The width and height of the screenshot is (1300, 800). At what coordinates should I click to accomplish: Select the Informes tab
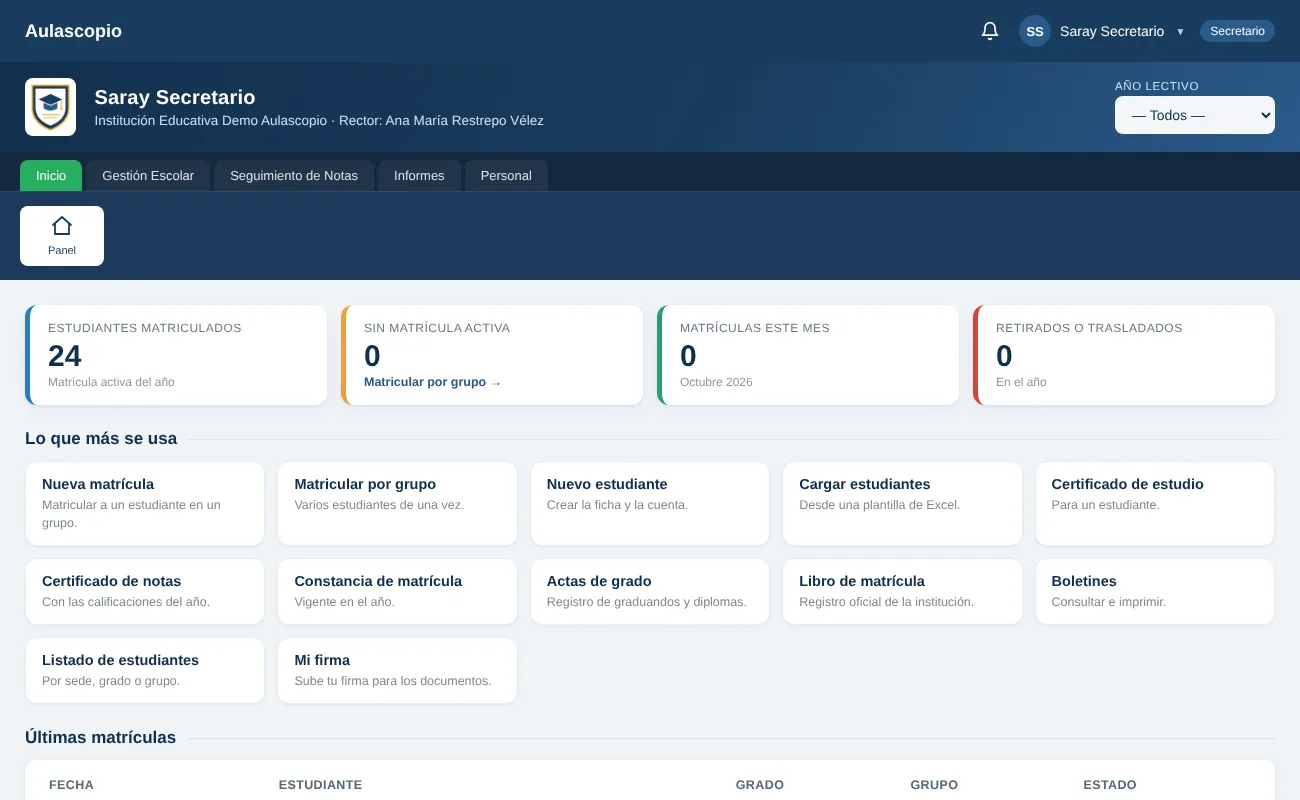[x=419, y=175]
